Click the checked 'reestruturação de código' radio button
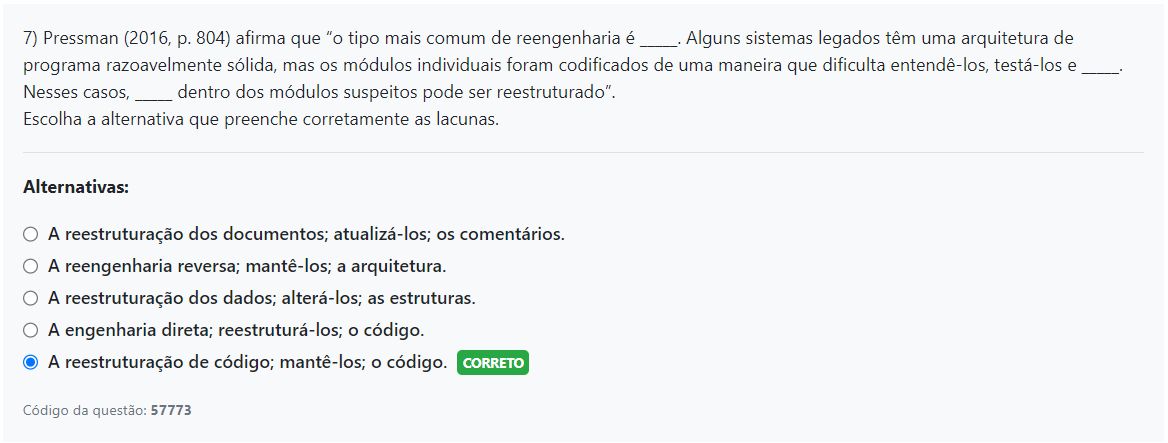This screenshot has height=443, width=1168. (x=31, y=362)
